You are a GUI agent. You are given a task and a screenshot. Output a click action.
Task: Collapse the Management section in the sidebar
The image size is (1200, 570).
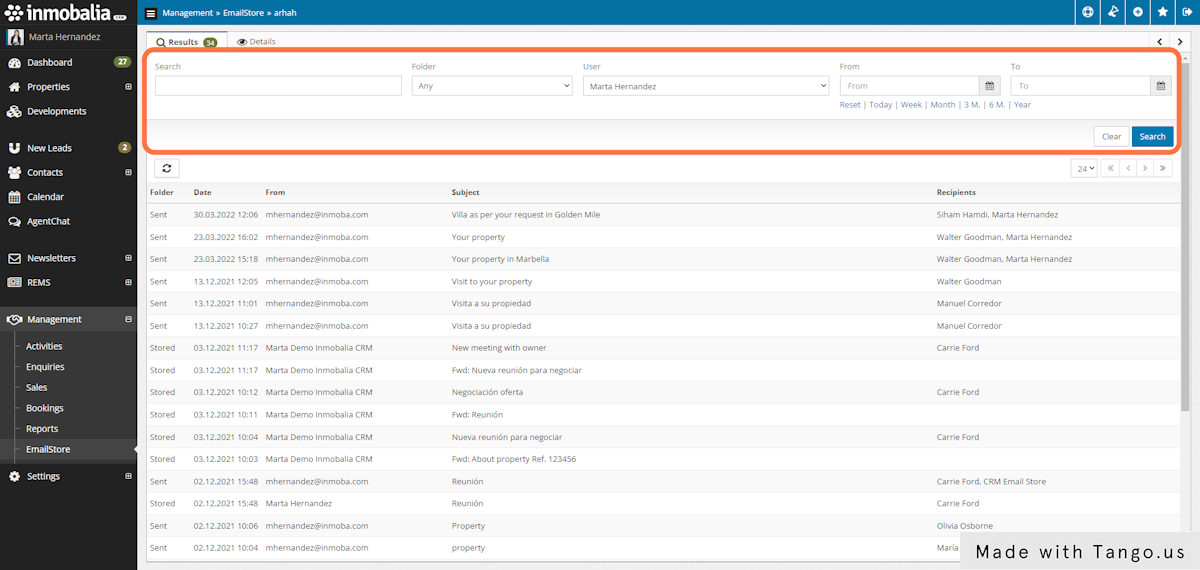point(128,320)
